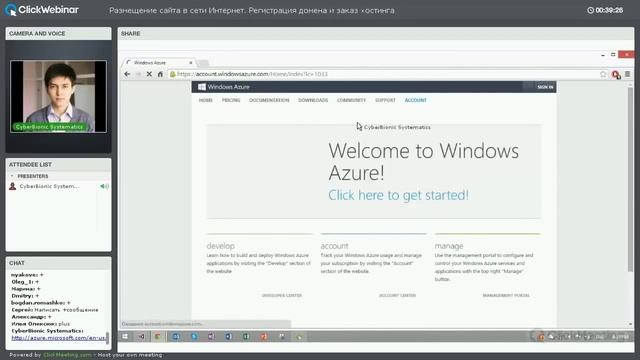Click the 'manage' section heading

click(x=449, y=246)
